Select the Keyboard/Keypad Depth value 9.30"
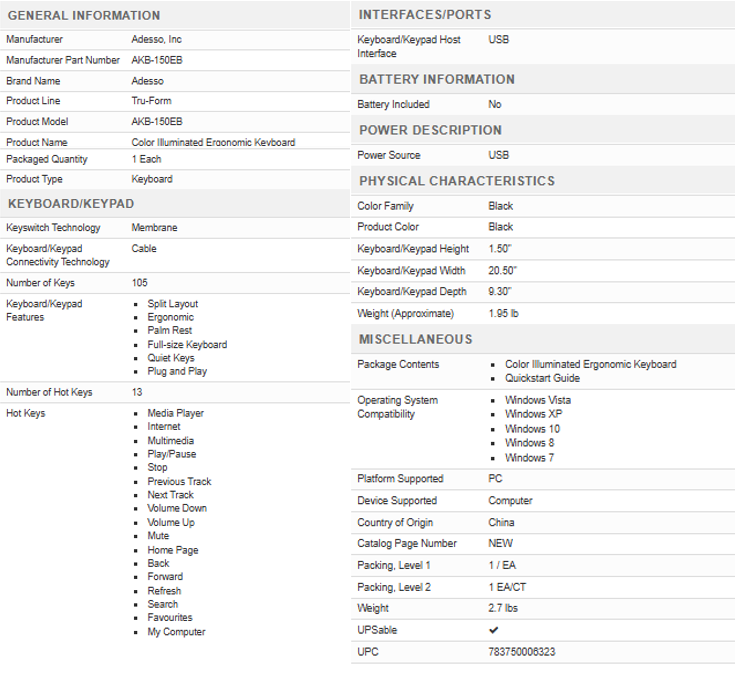The image size is (736, 675). (x=499, y=291)
